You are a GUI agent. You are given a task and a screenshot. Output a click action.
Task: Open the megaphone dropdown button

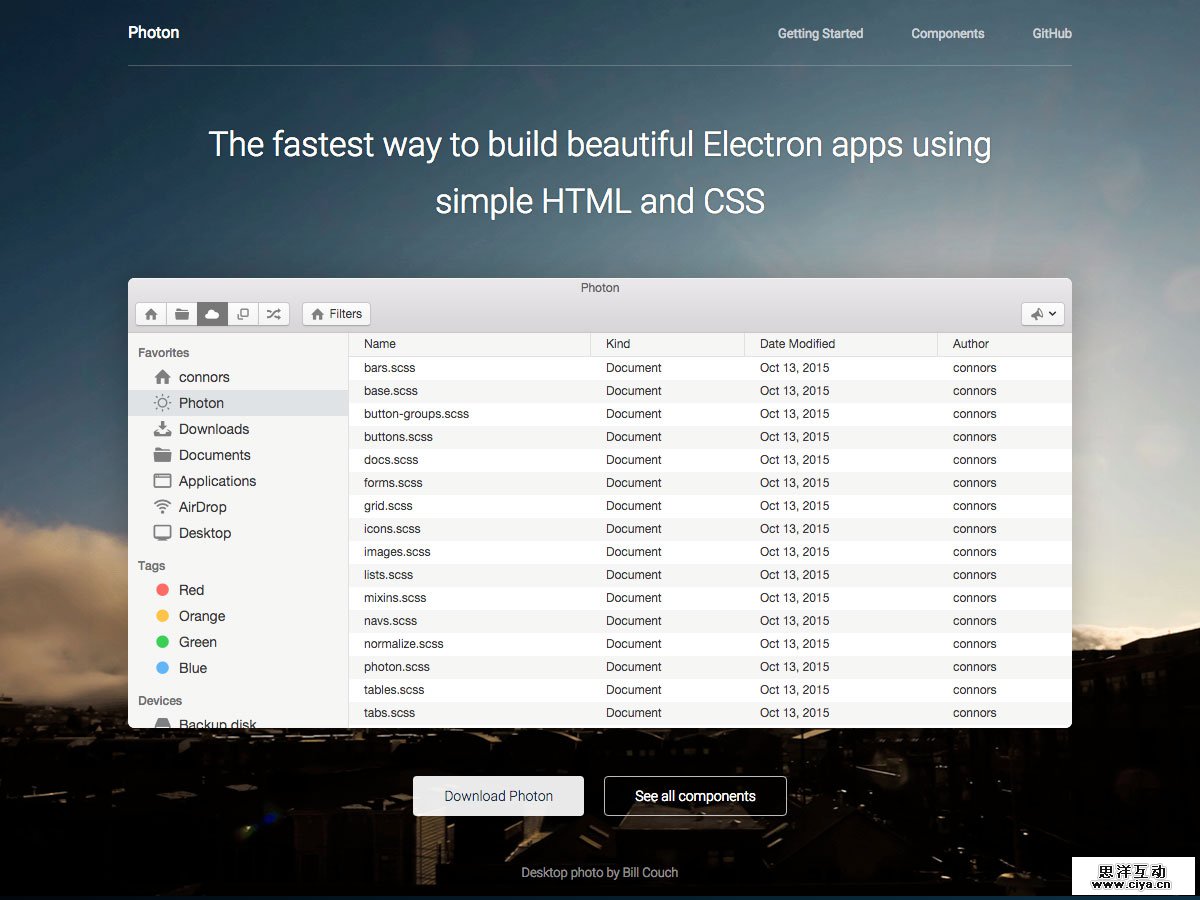pos(1043,314)
